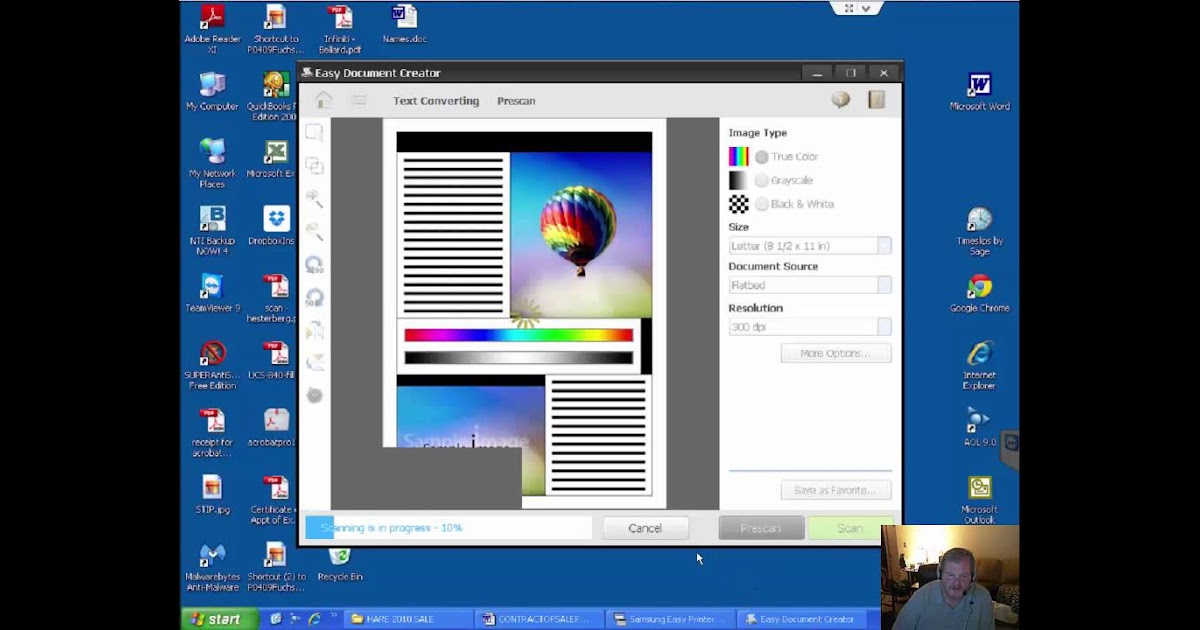
Task: Open the Recycle Bin
Action: click(340, 563)
